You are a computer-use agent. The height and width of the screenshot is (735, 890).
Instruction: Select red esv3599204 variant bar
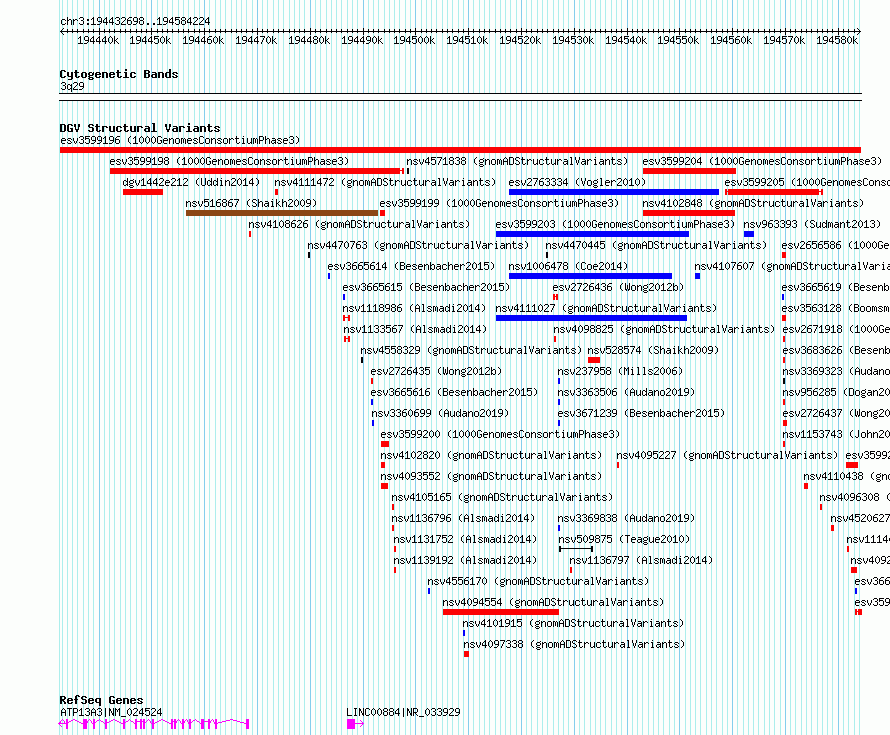click(x=689, y=171)
